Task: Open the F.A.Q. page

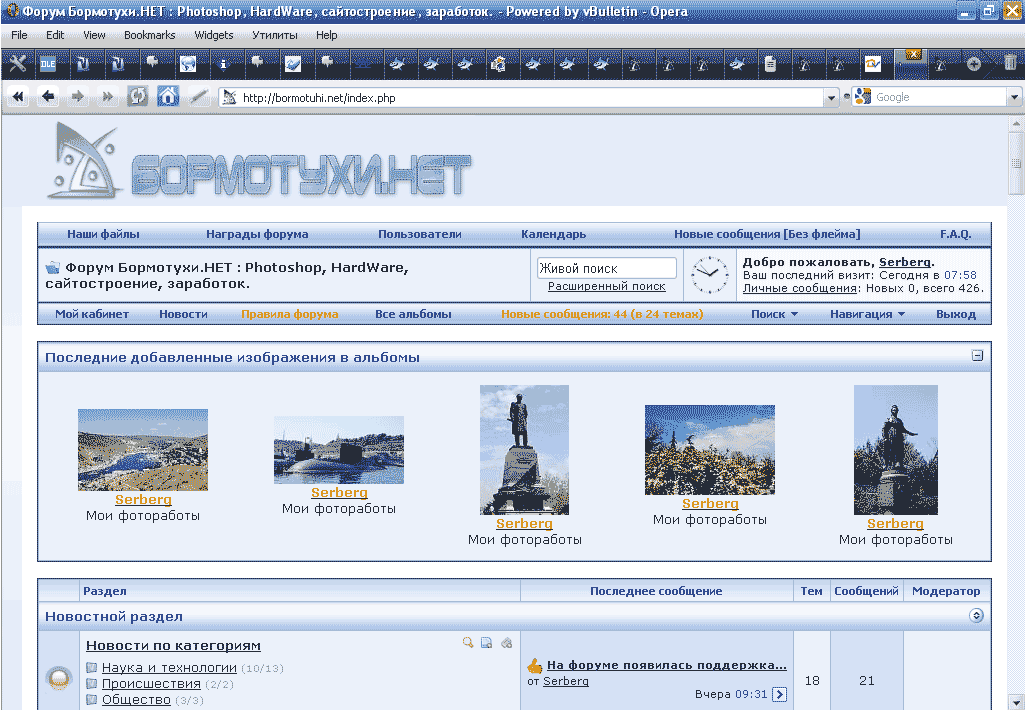Action: pyautogui.click(x=956, y=234)
